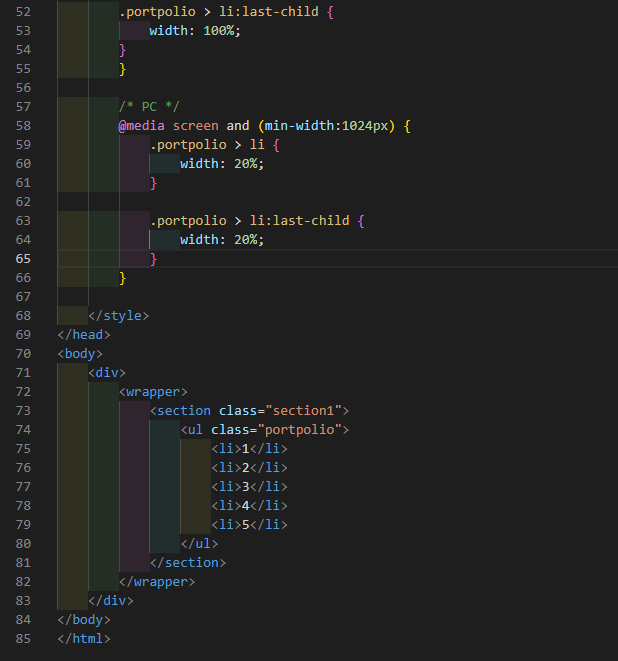
Task: Click the opening <wrapper> tag
Action: tap(153, 392)
